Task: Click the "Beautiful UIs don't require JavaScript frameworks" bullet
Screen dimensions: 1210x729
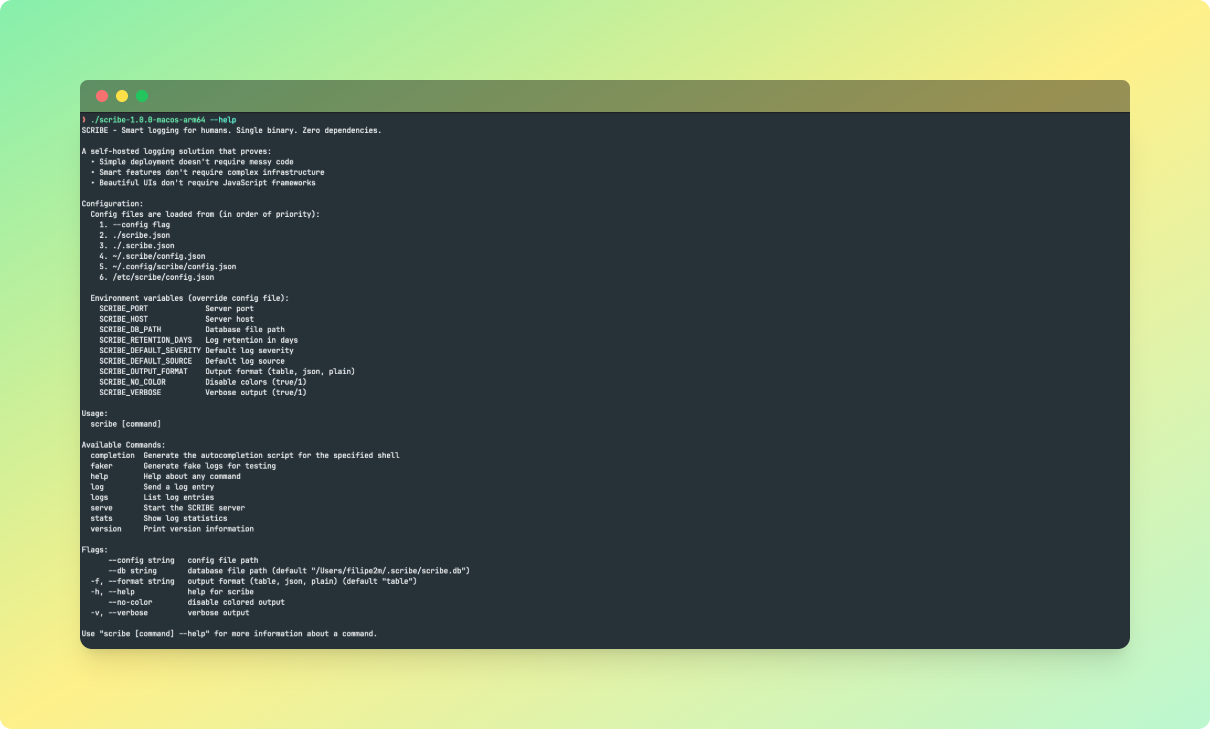Action: (x=203, y=182)
